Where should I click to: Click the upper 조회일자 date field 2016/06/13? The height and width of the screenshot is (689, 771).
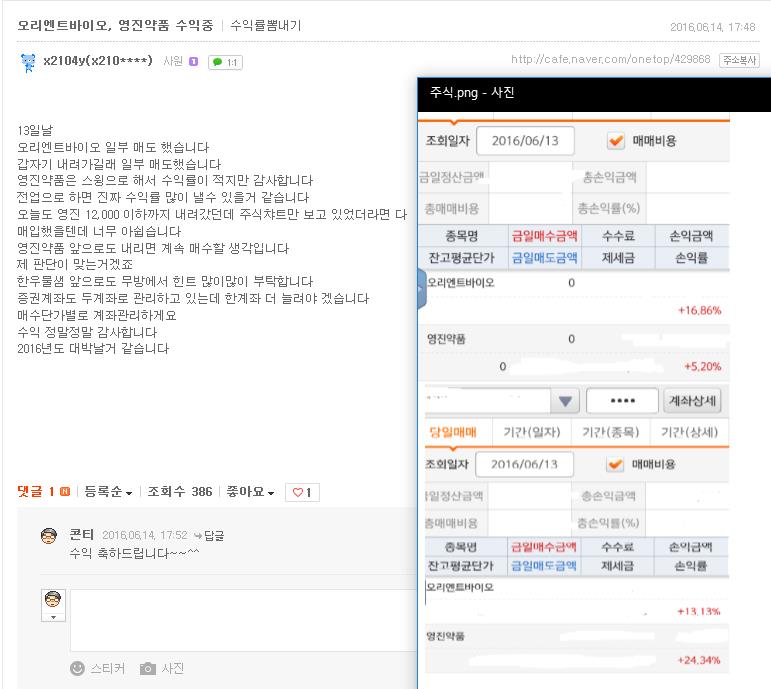[x=525, y=141]
